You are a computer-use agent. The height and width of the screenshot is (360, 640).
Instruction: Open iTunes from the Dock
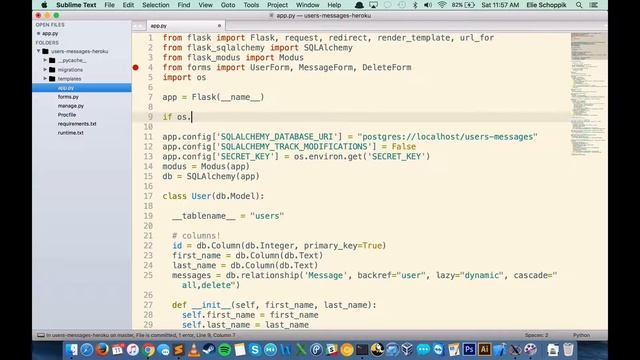click(133, 350)
